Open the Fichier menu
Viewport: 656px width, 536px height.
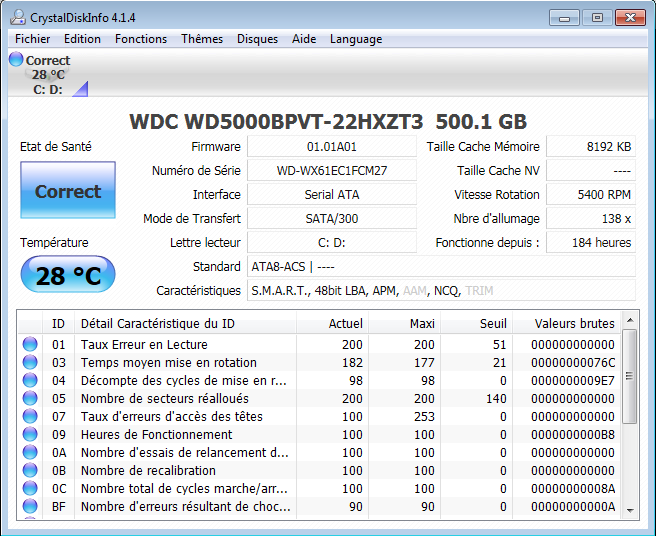tap(33, 39)
